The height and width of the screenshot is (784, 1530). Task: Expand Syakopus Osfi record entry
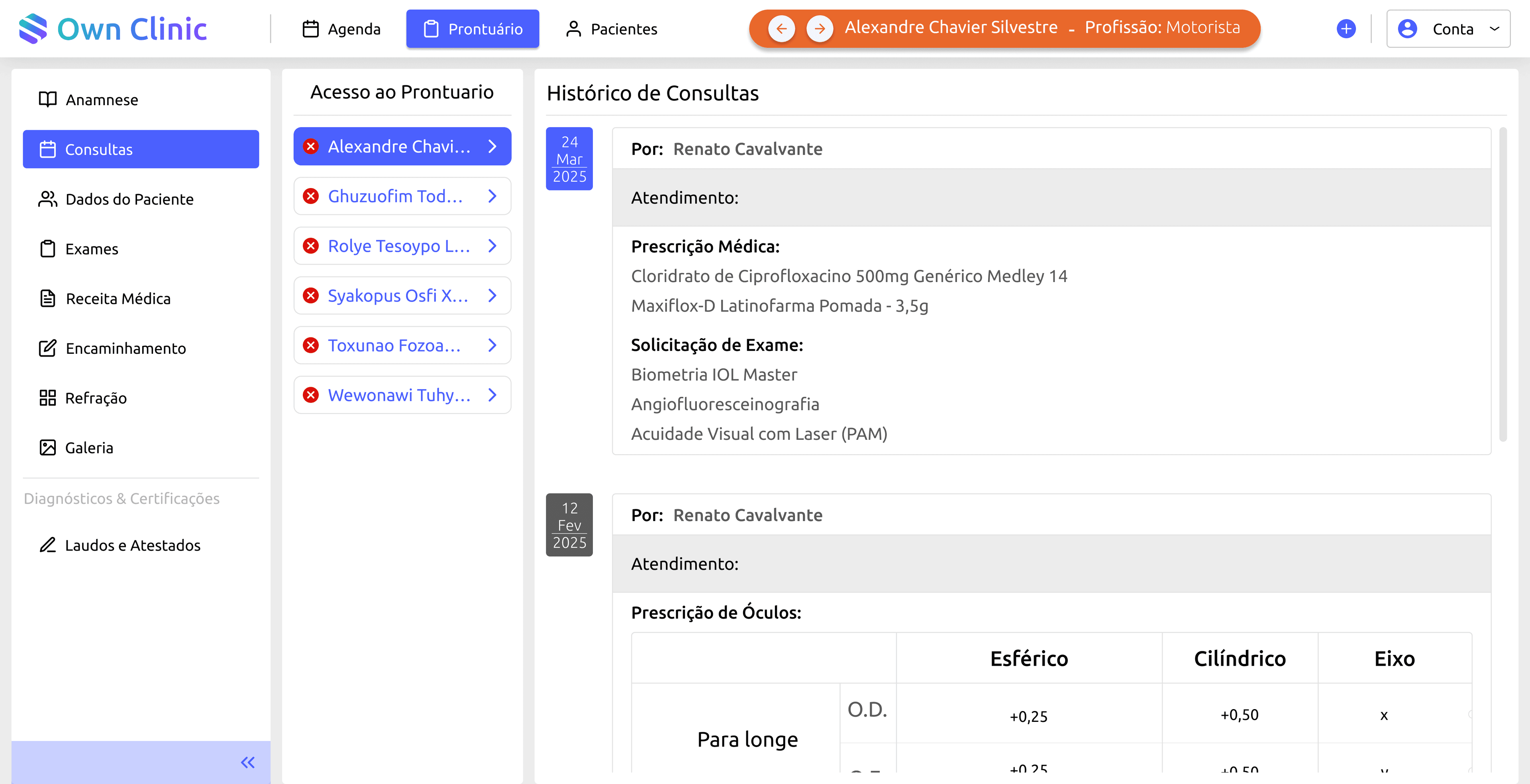[492, 295]
